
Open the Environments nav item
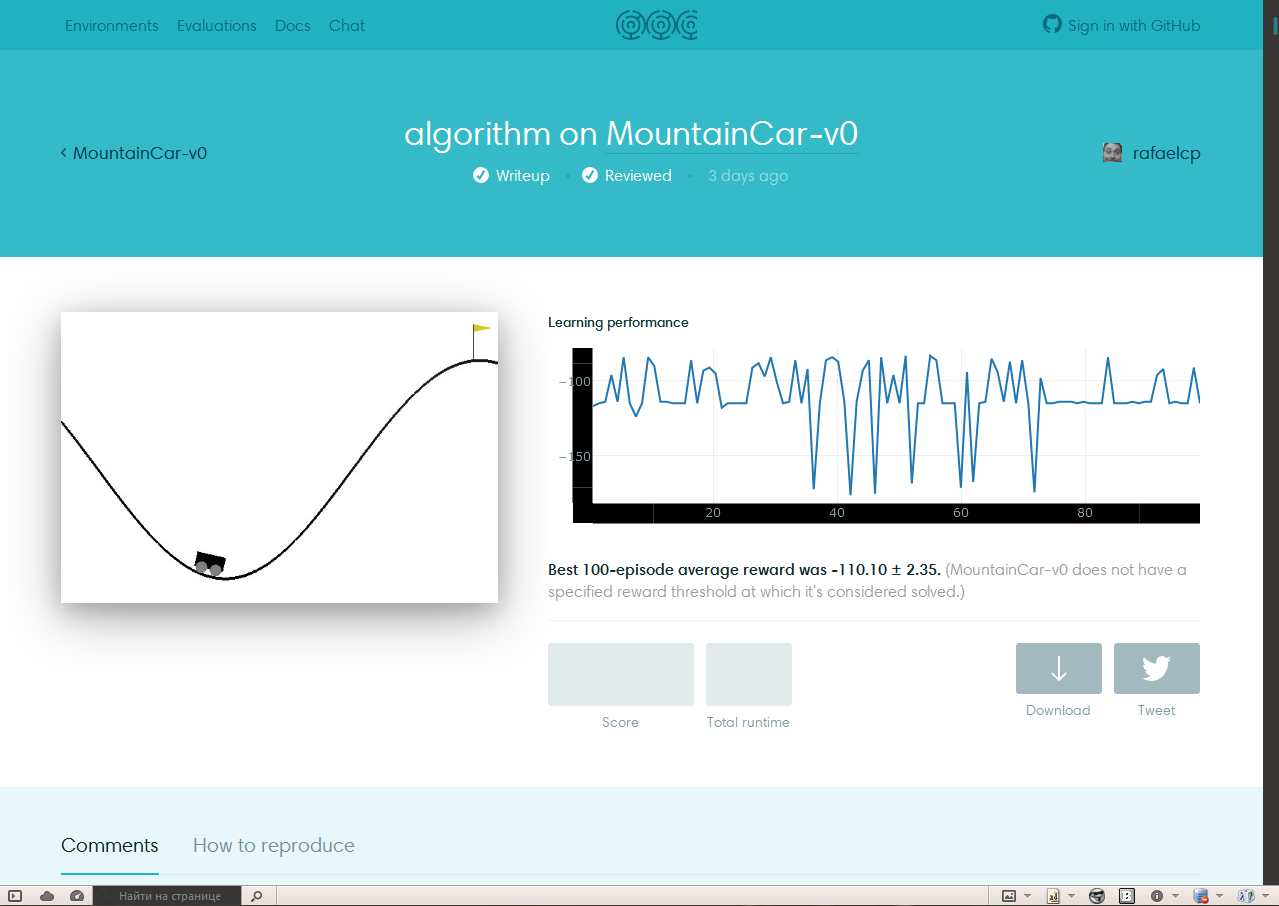(x=111, y=26)
